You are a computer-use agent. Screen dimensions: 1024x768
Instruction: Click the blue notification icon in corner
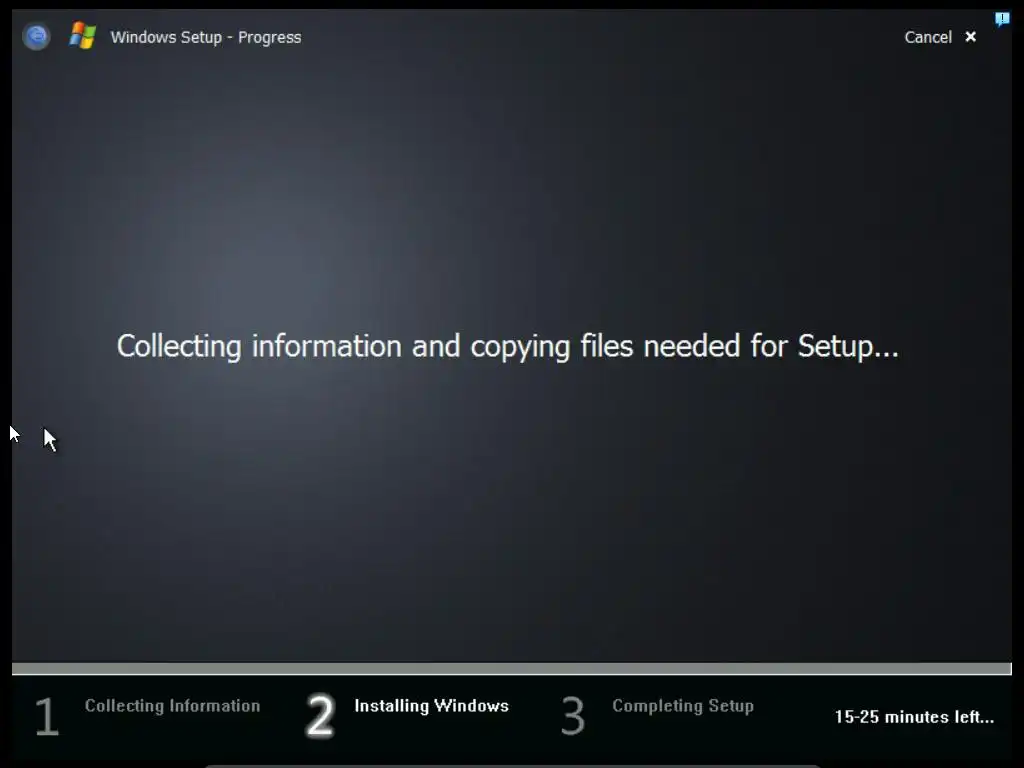pyautogui.click(x=1002, y=20)
